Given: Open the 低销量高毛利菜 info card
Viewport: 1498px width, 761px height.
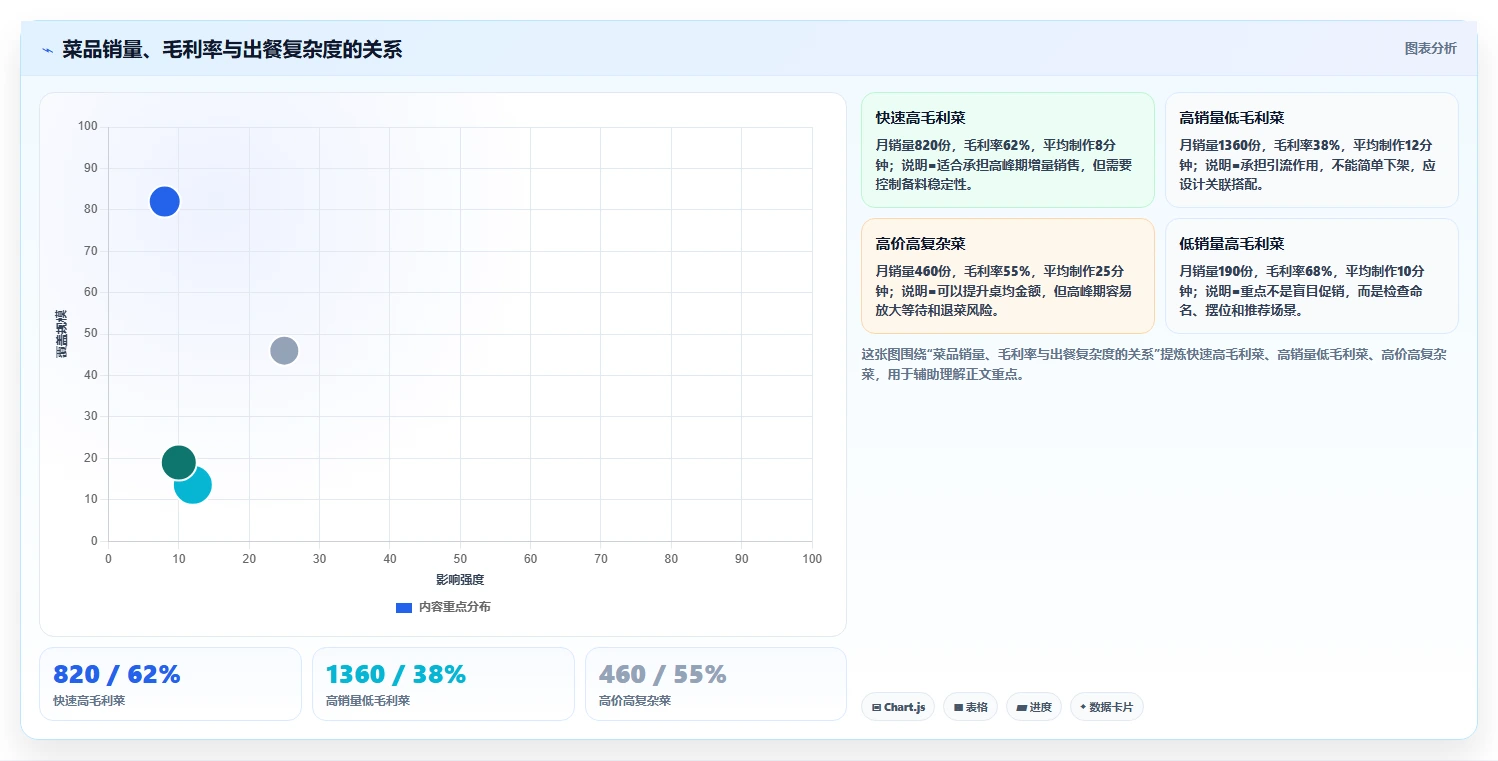Looking at the screenshot, I should [x=1311, y=276].
